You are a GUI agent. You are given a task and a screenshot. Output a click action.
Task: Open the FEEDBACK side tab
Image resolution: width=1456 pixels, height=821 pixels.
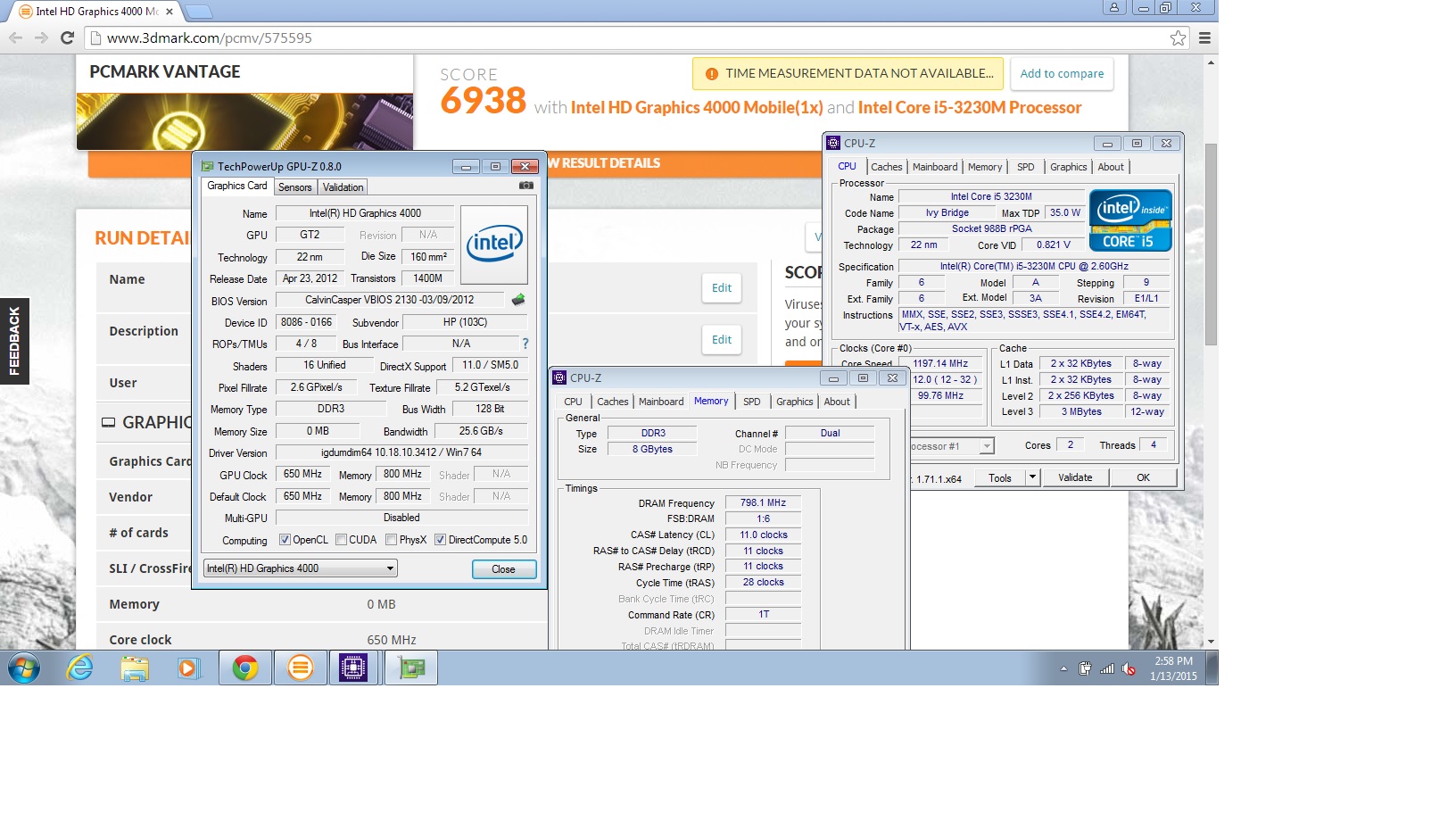pyautogui.click(x=14, y=341)
